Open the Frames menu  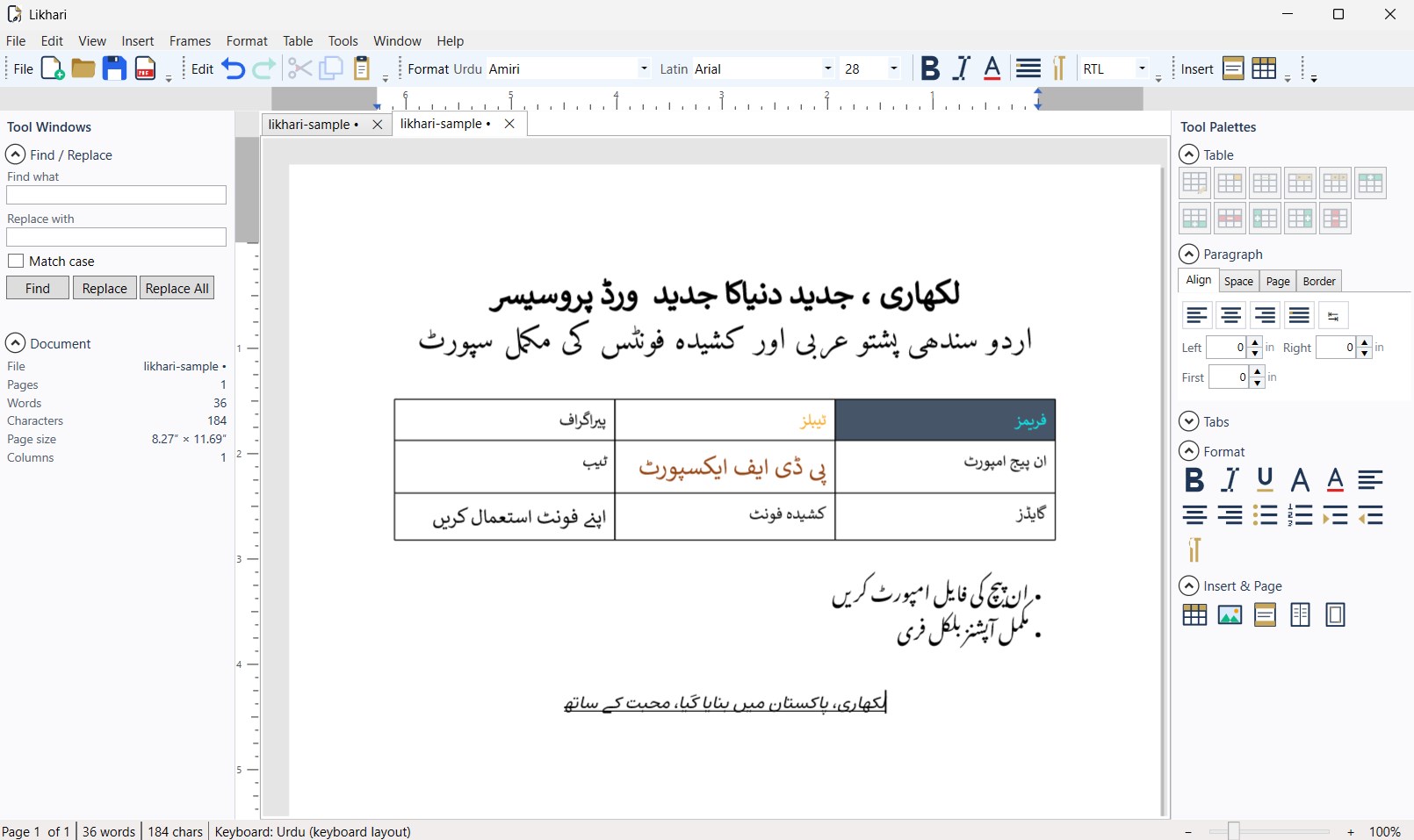point(190,41)
